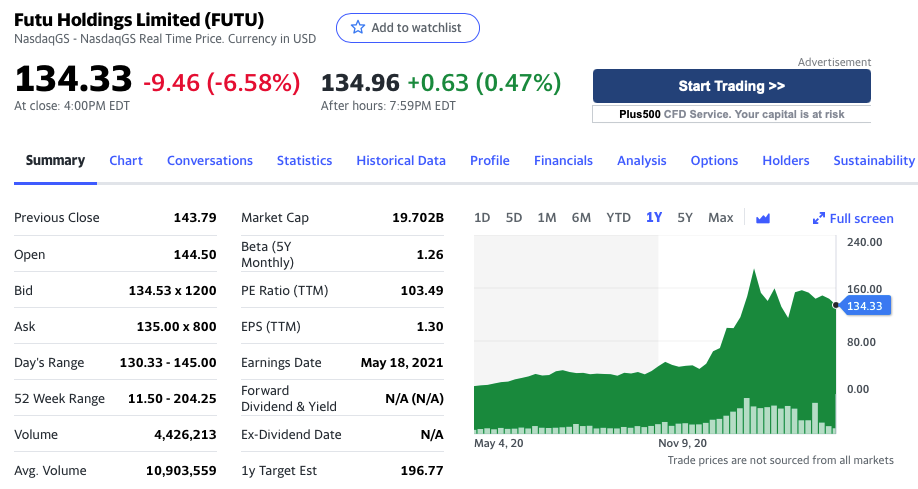Set chart range to Max
This screenshot has width=918, height=489.
[721, 218]
